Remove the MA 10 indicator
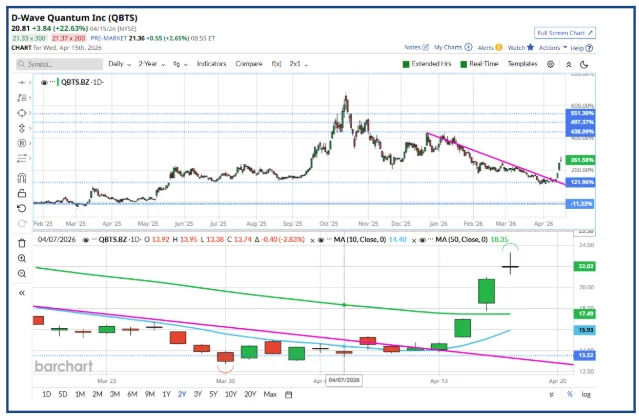This screenshot has width=639, height=416. (x=313, y=240)
